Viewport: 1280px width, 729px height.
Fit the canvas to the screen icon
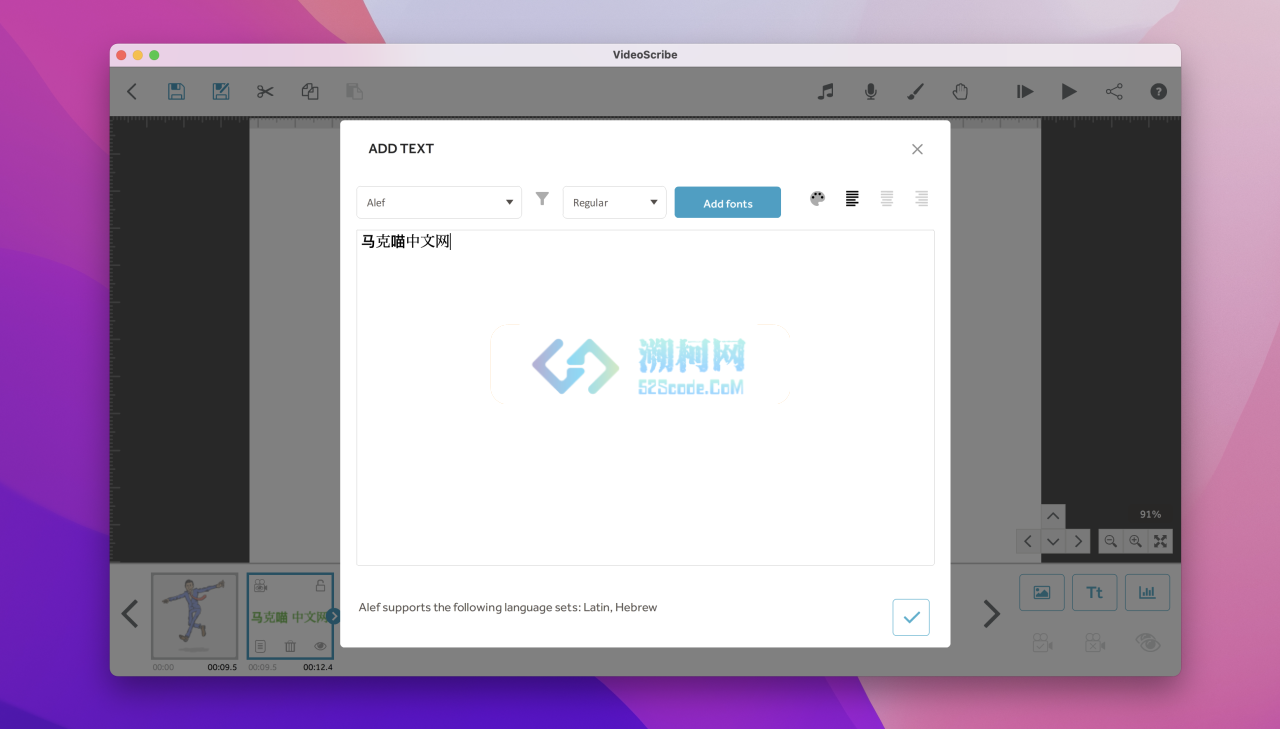pyautogui.click(x=1160, y=541)
